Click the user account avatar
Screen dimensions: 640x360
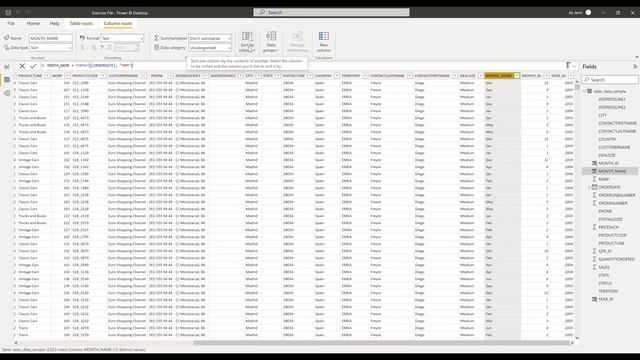coord(588,13)
